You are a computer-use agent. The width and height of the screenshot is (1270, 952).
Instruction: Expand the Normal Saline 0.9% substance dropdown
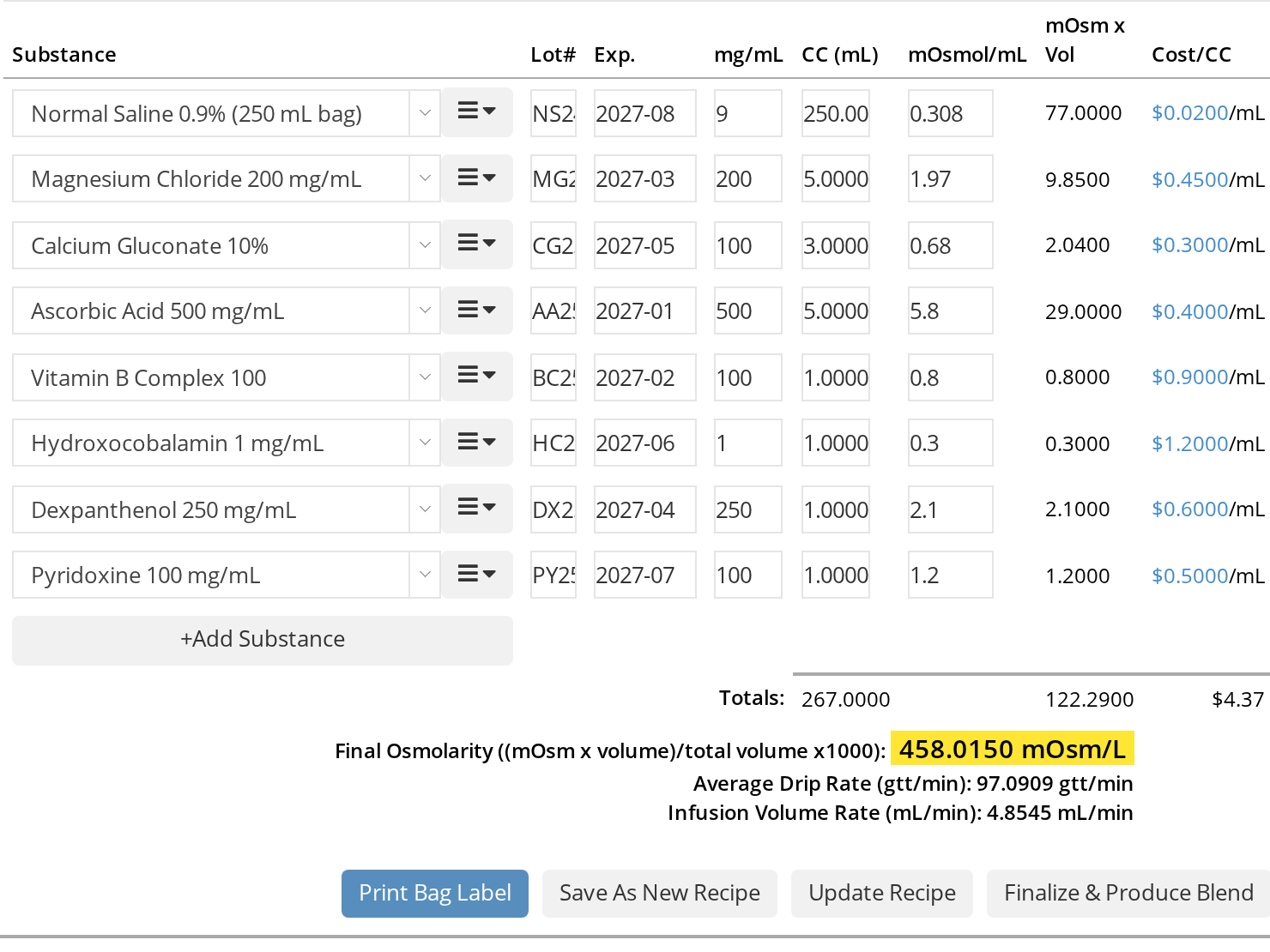(425, 113)
